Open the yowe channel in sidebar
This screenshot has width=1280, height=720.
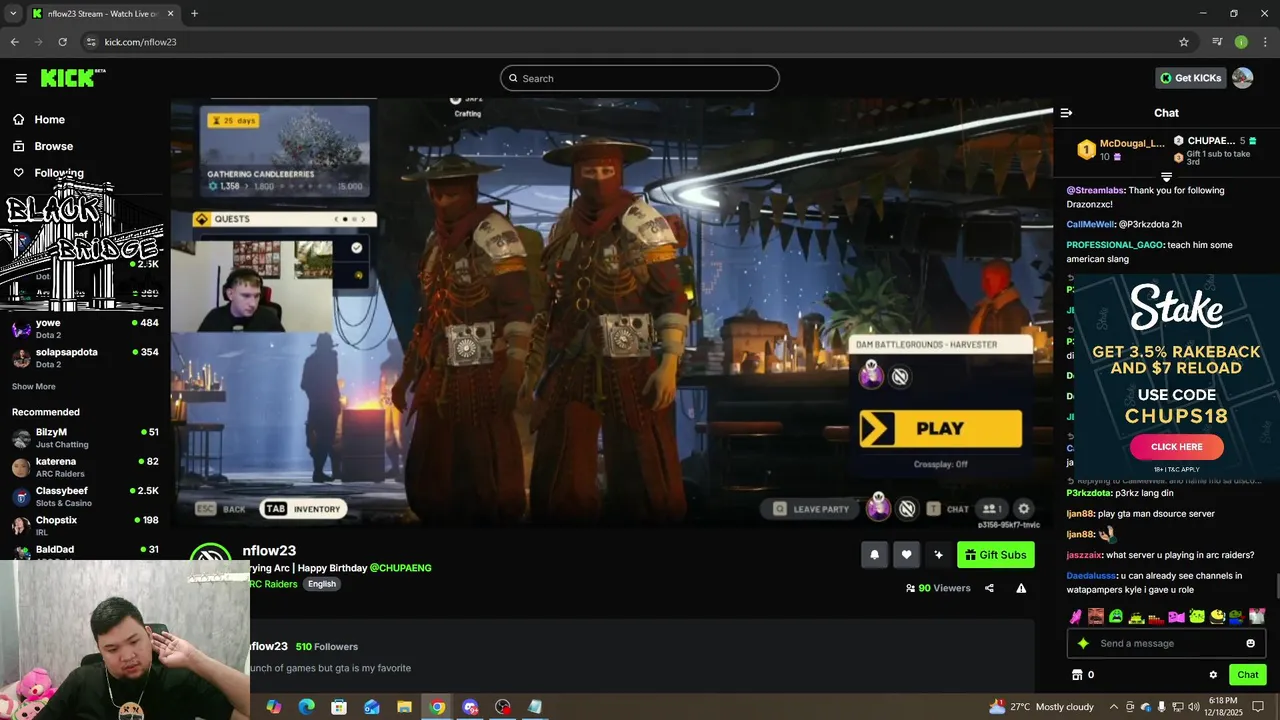85,328
